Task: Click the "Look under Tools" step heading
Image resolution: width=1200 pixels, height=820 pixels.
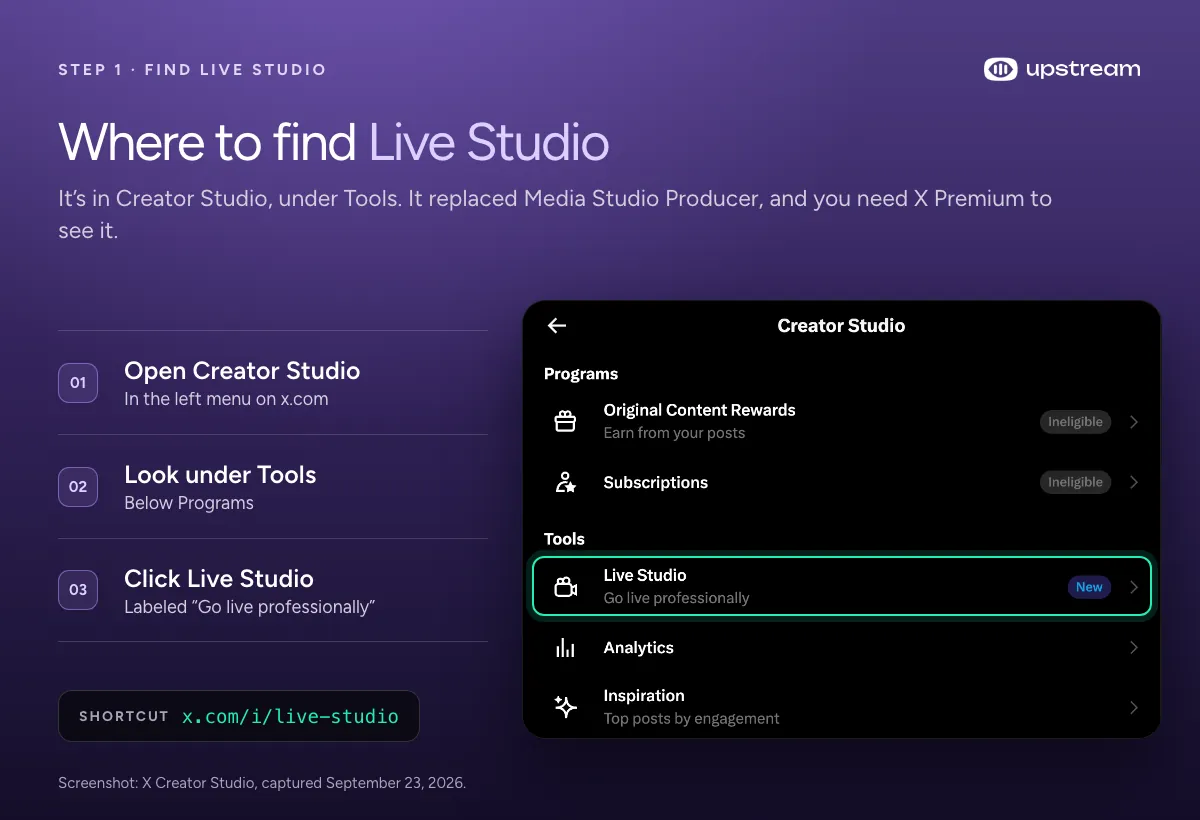Action: 220,475
